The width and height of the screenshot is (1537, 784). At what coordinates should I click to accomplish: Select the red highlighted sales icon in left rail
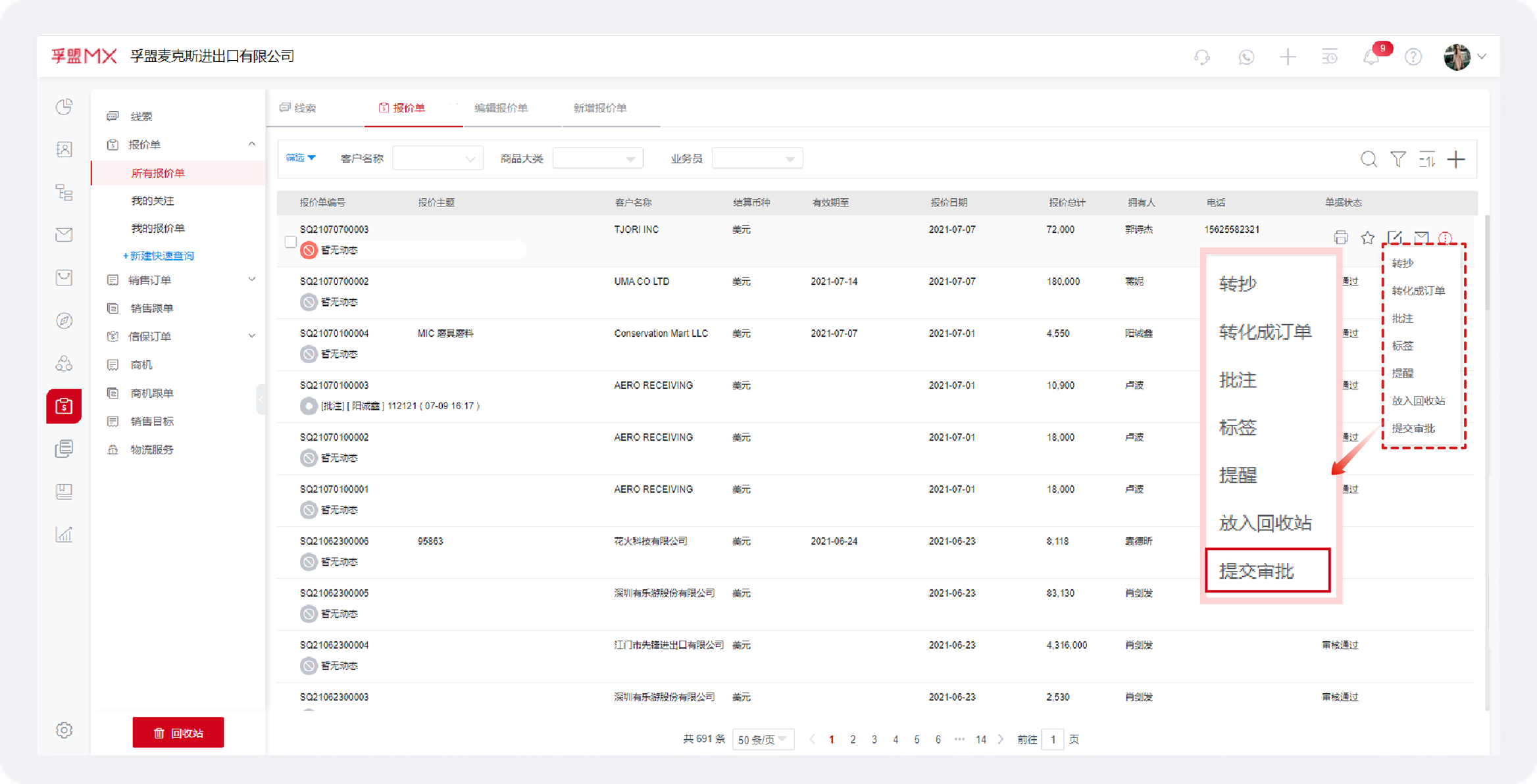[64, 406]
